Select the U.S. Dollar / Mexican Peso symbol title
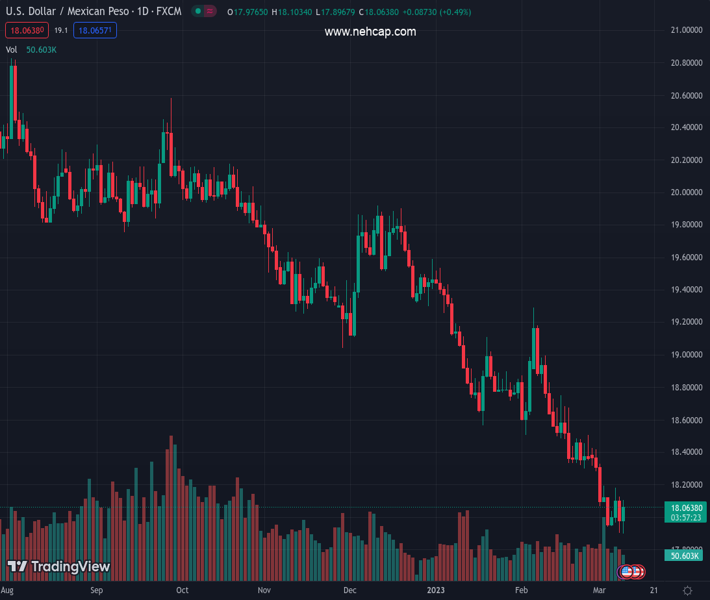The width and height of the screenshot is (710, 600). click(93, 11)
